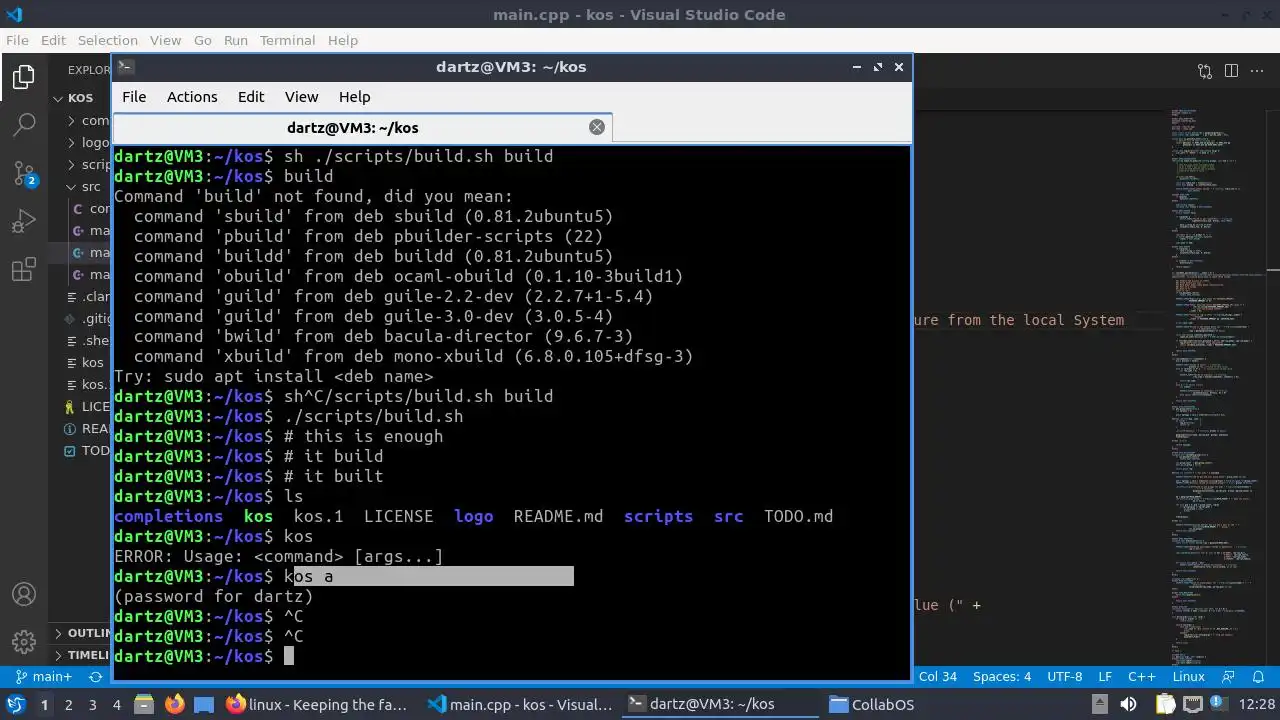Image resolution: width=1280 pixels, height=720 pixels.
Task: Click the Synchronize Changes icon in status bar
Action: pos(96,676)
